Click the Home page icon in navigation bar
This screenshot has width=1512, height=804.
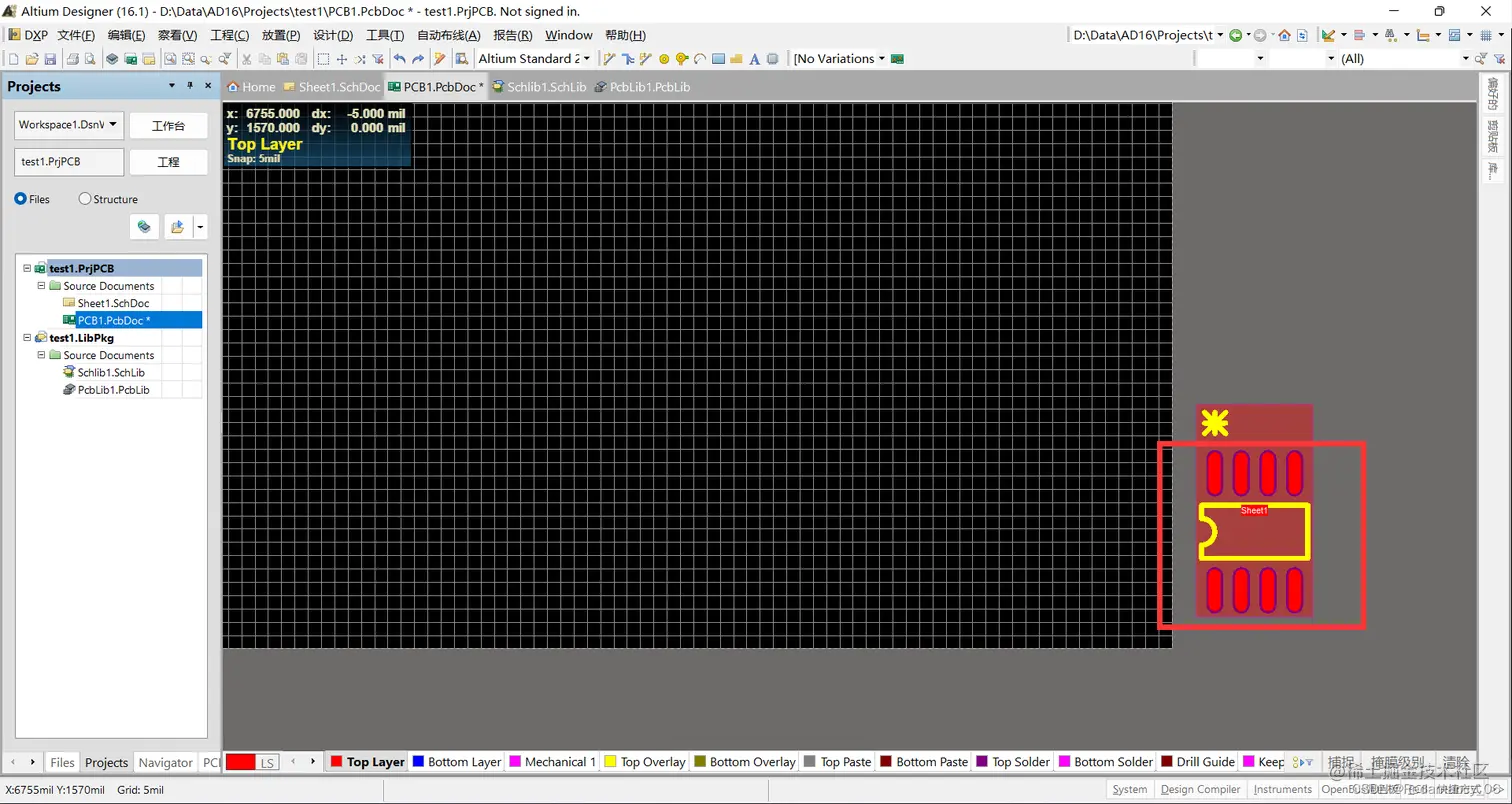click(1284, 35)
